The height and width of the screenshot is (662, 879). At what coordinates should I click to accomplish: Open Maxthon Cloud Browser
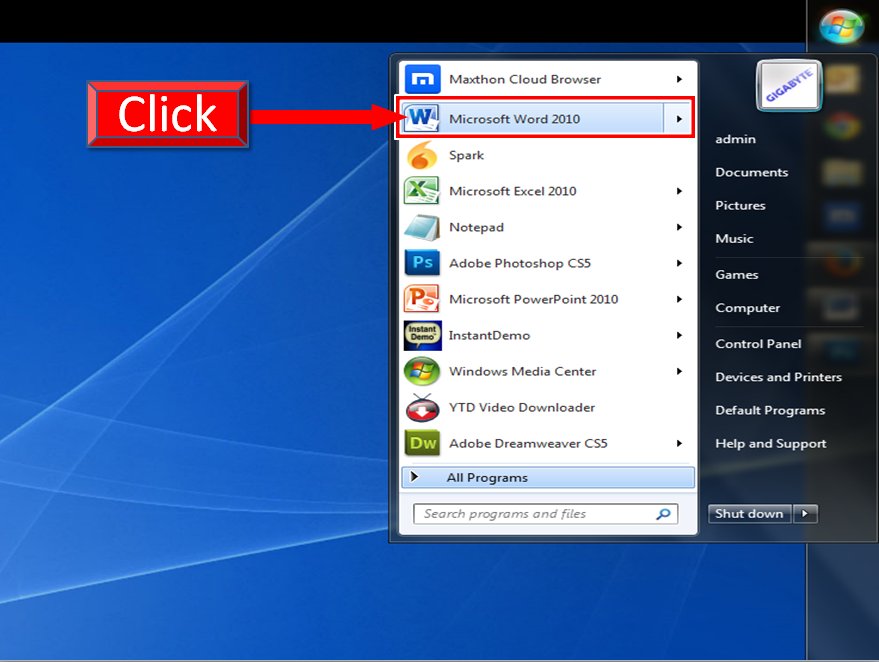coord(524,79)
